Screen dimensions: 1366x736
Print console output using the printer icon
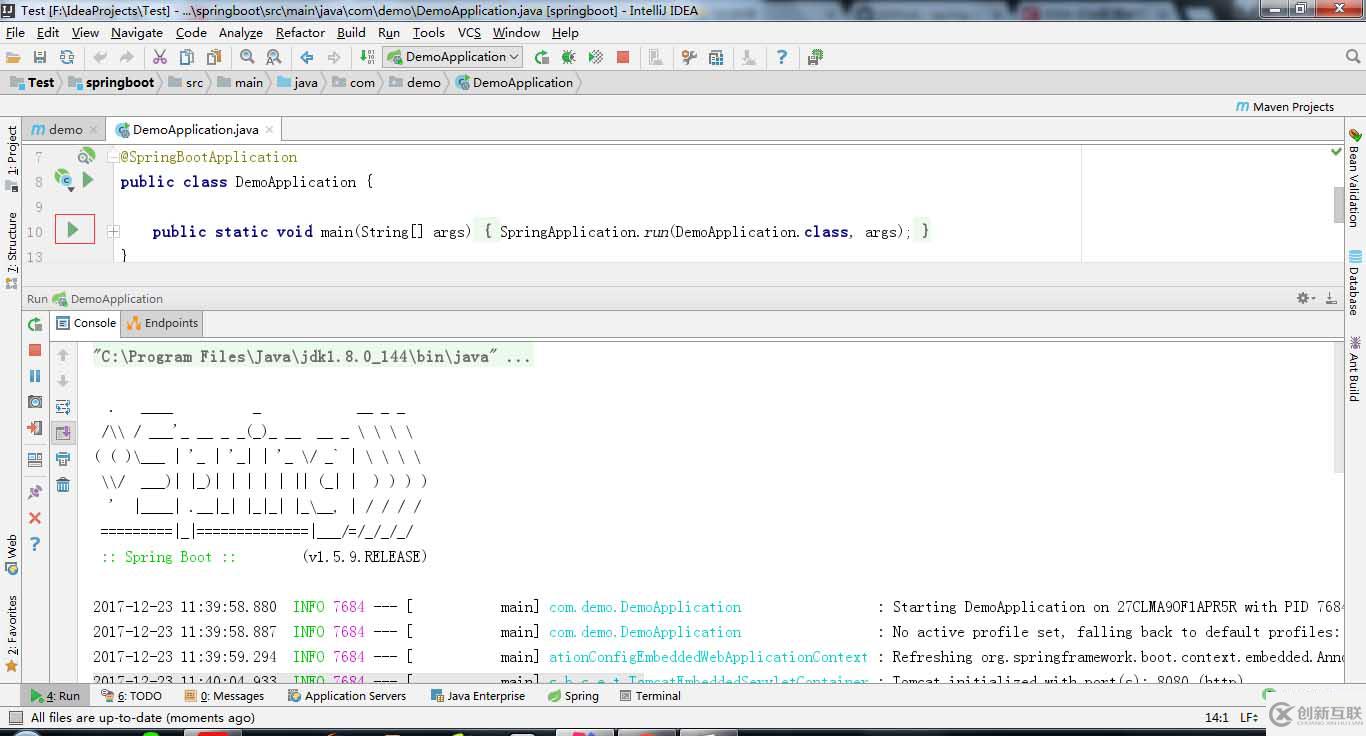pos(63,459)
